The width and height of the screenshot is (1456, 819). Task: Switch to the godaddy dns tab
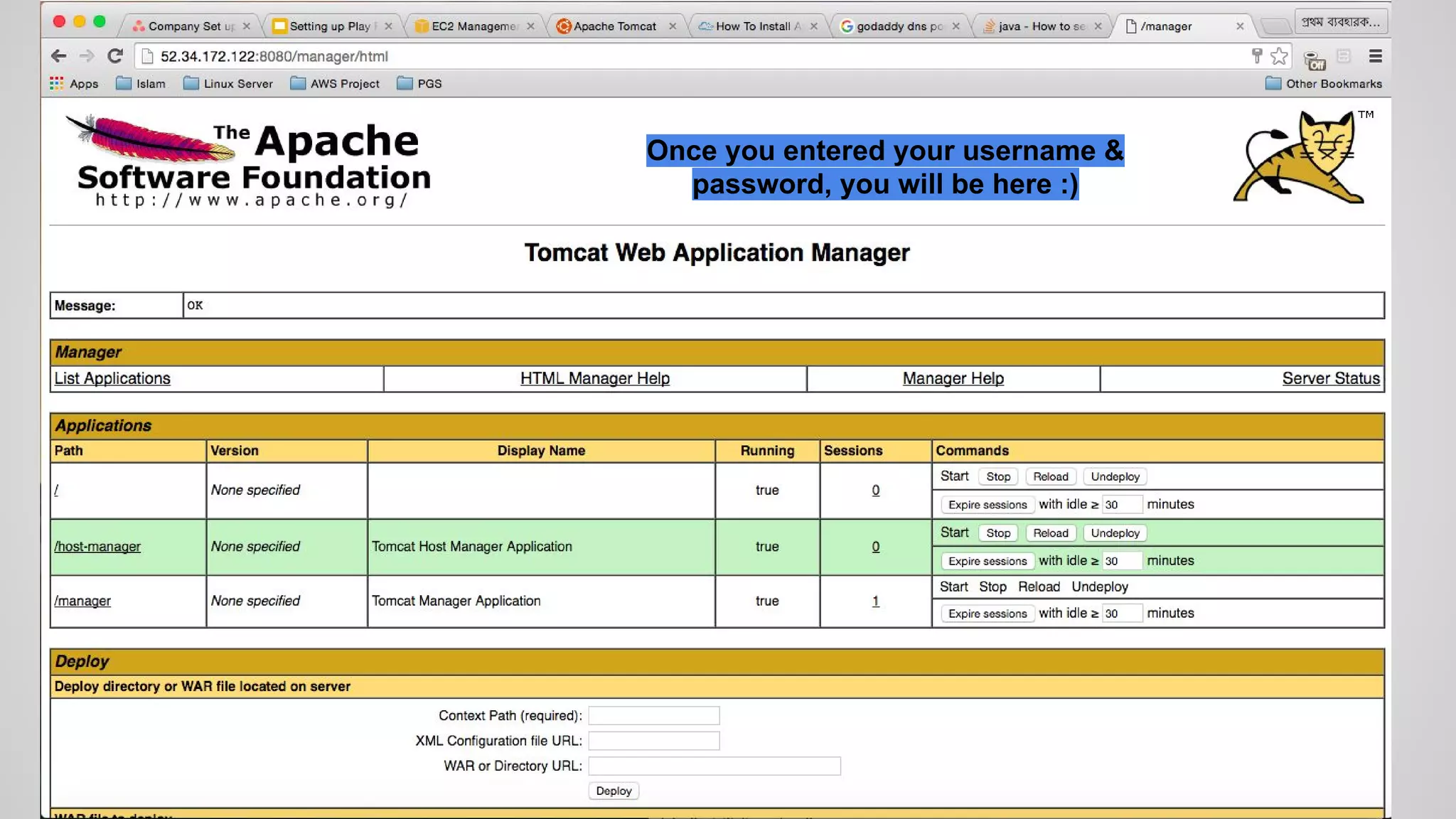[899, 26]
